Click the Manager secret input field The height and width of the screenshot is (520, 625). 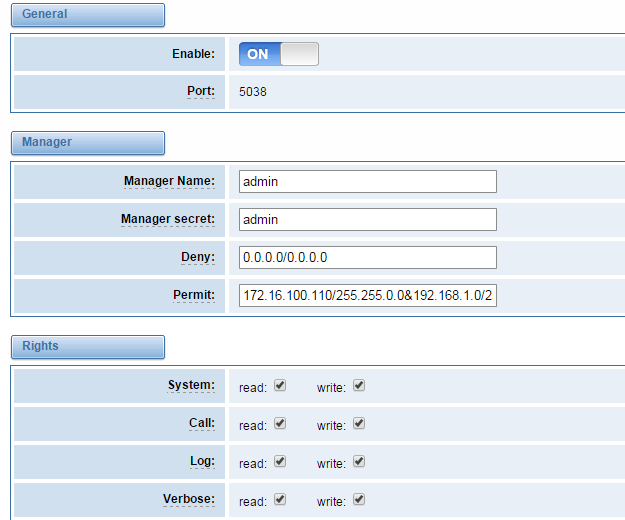tap(368, 220)
